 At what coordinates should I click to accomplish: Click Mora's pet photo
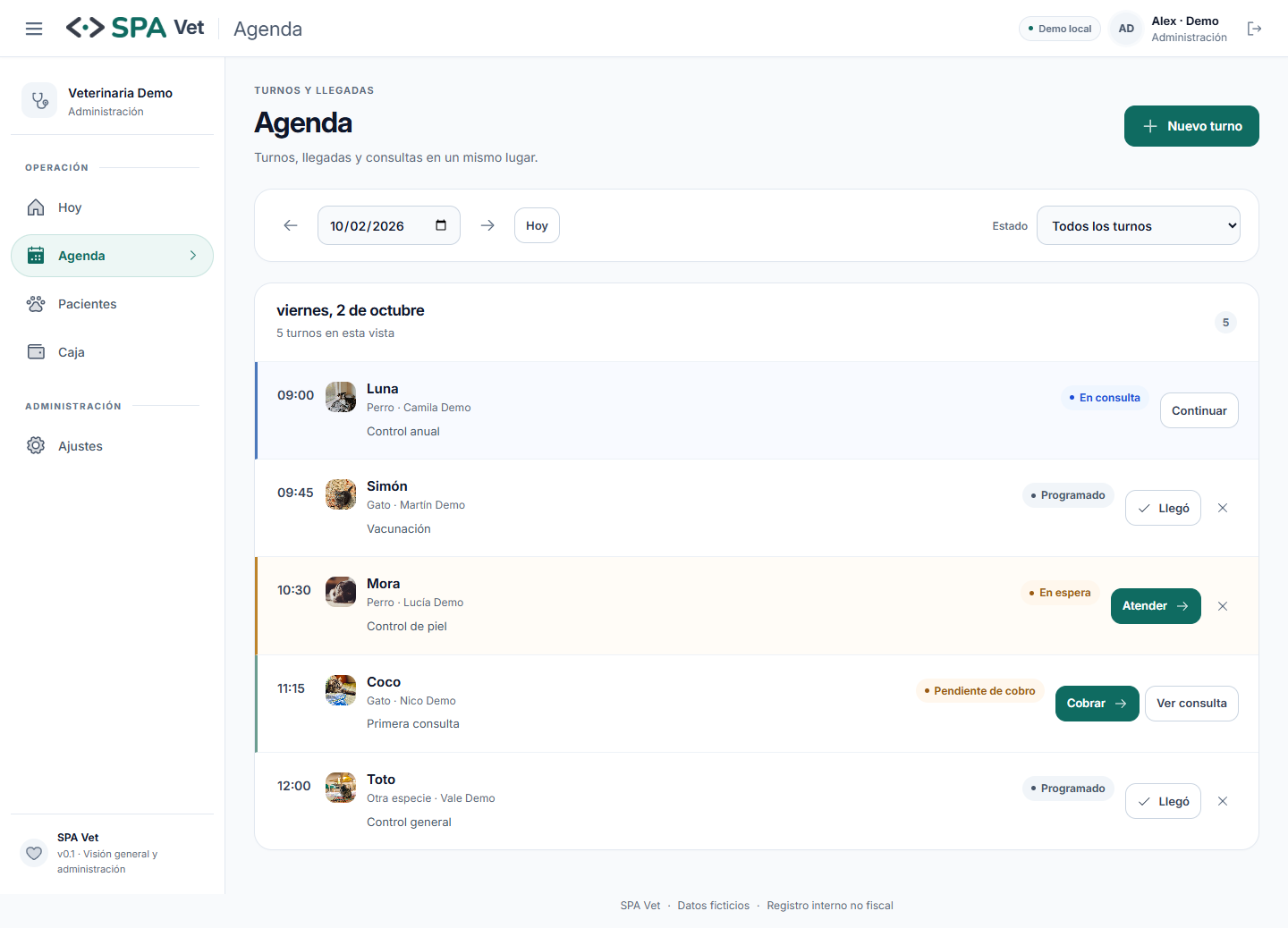tap(341, 592)
